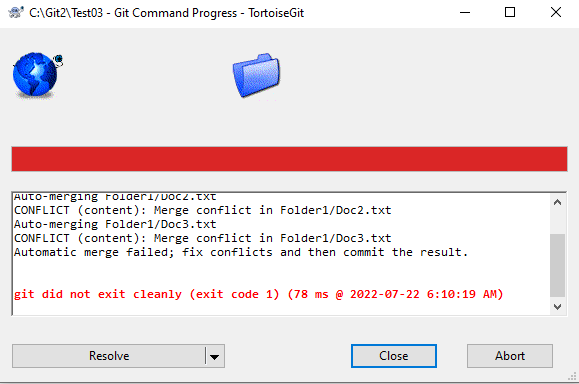Click the log scrollbar down arrow

(x=558, y=306)
